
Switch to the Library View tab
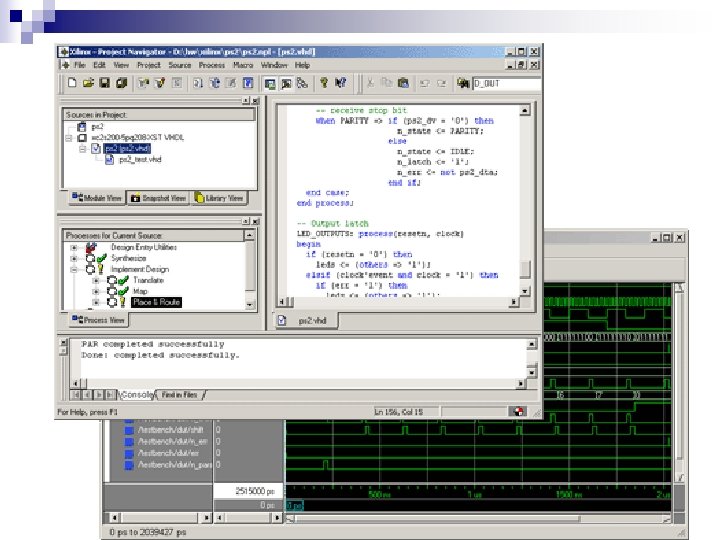(218, 198)
